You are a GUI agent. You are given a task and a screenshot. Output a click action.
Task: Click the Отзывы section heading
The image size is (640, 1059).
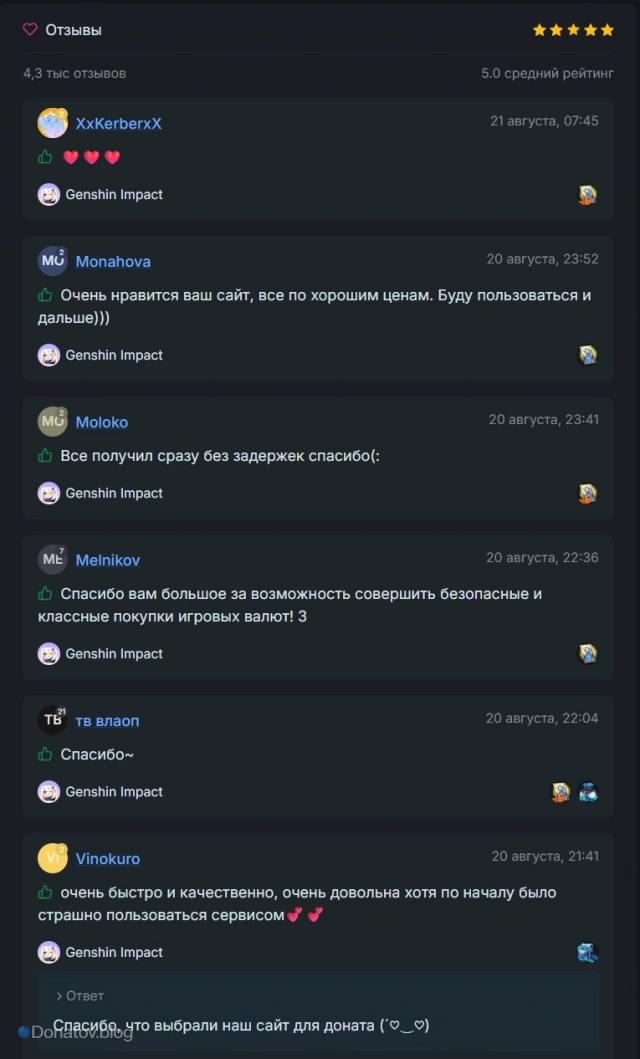click(x=74, y=30)
